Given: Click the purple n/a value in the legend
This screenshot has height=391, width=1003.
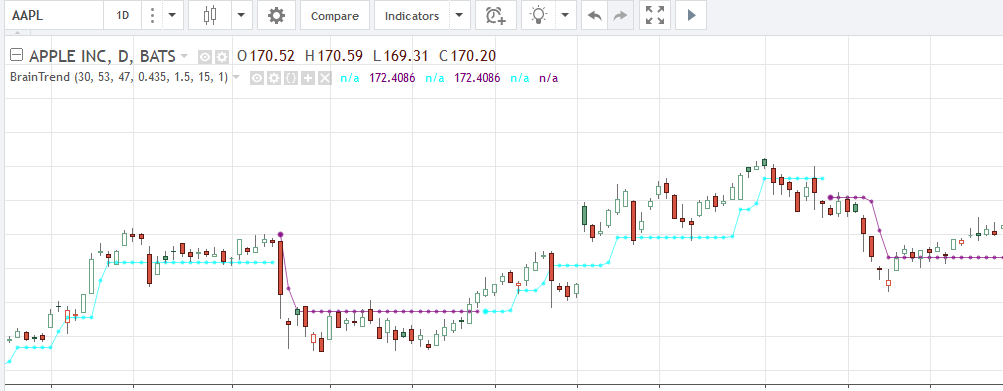Looking at the screenshot, I should pos(548,78).
